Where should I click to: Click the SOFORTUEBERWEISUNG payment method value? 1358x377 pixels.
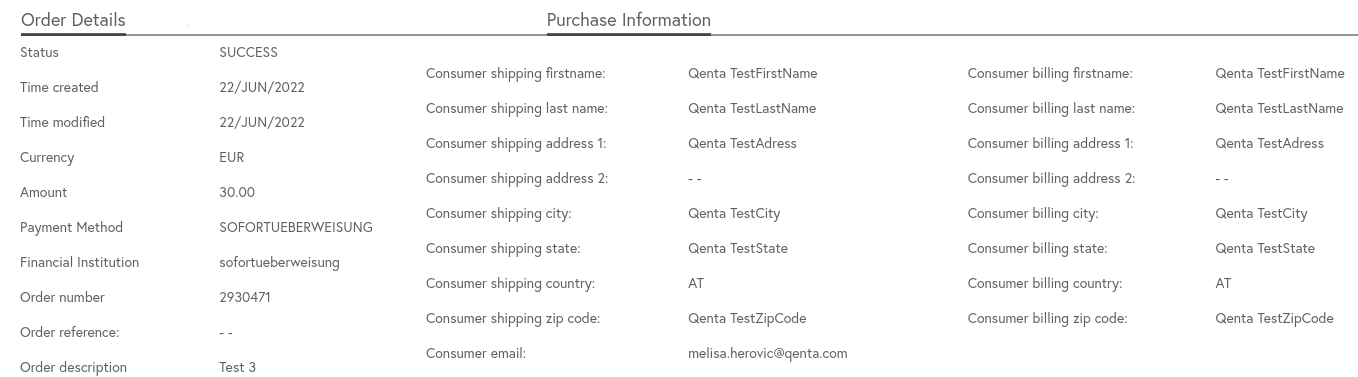click(x=296, y=227)
